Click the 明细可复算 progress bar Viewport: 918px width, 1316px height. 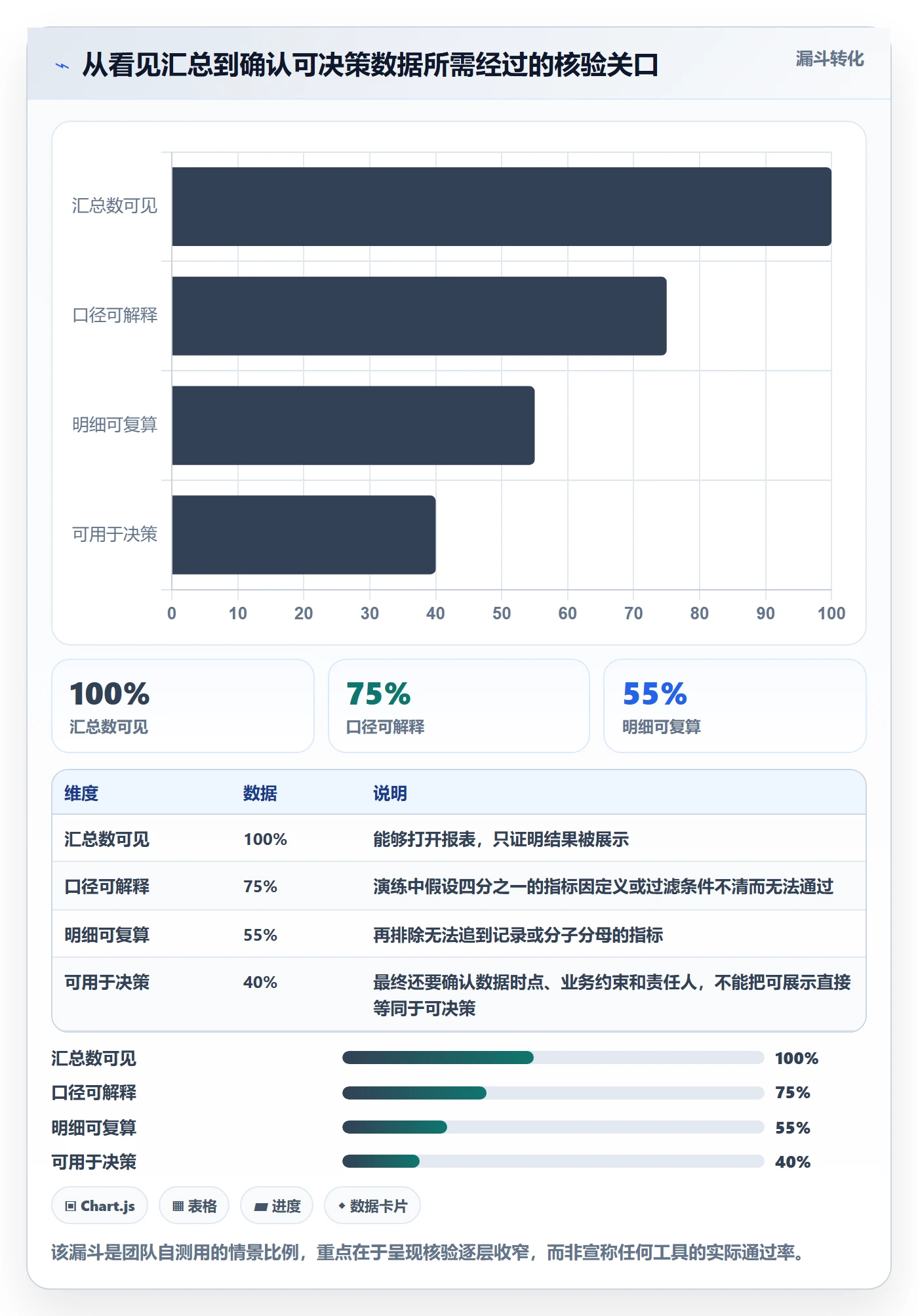pyautogui.click(x=553, y=1127)
